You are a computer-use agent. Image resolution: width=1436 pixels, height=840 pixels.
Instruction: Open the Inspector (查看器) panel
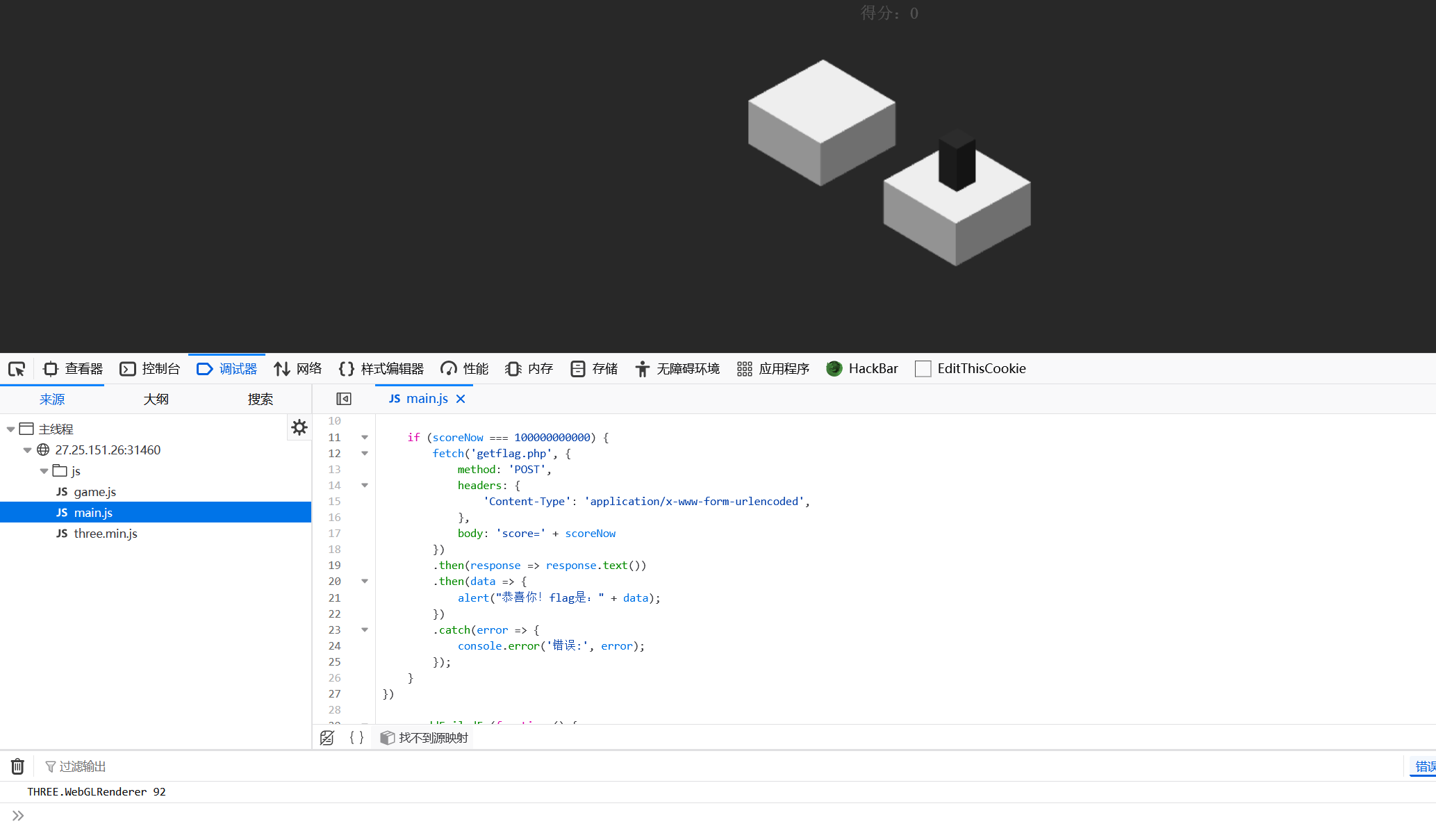(73, 369)
